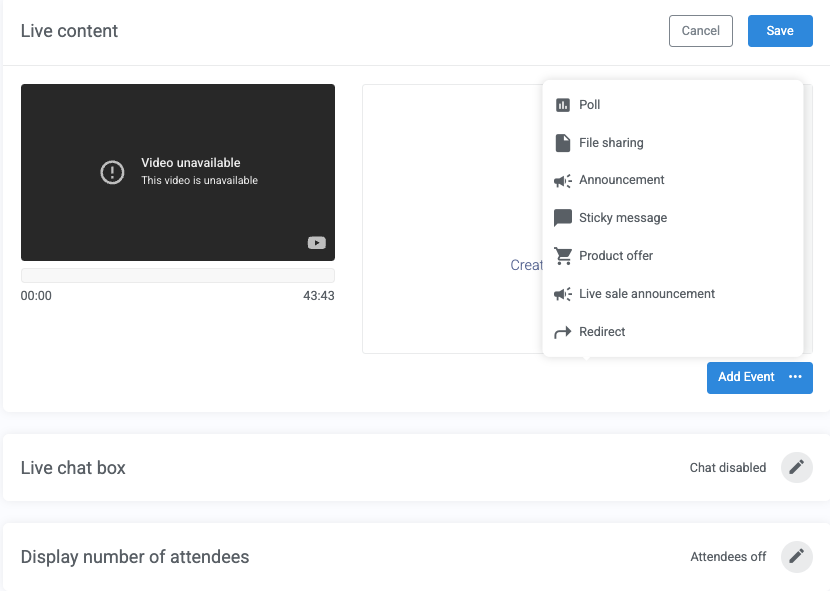Choose Poll from the event menu
Viewport: 830px width, 591px height.
(589, 104)
